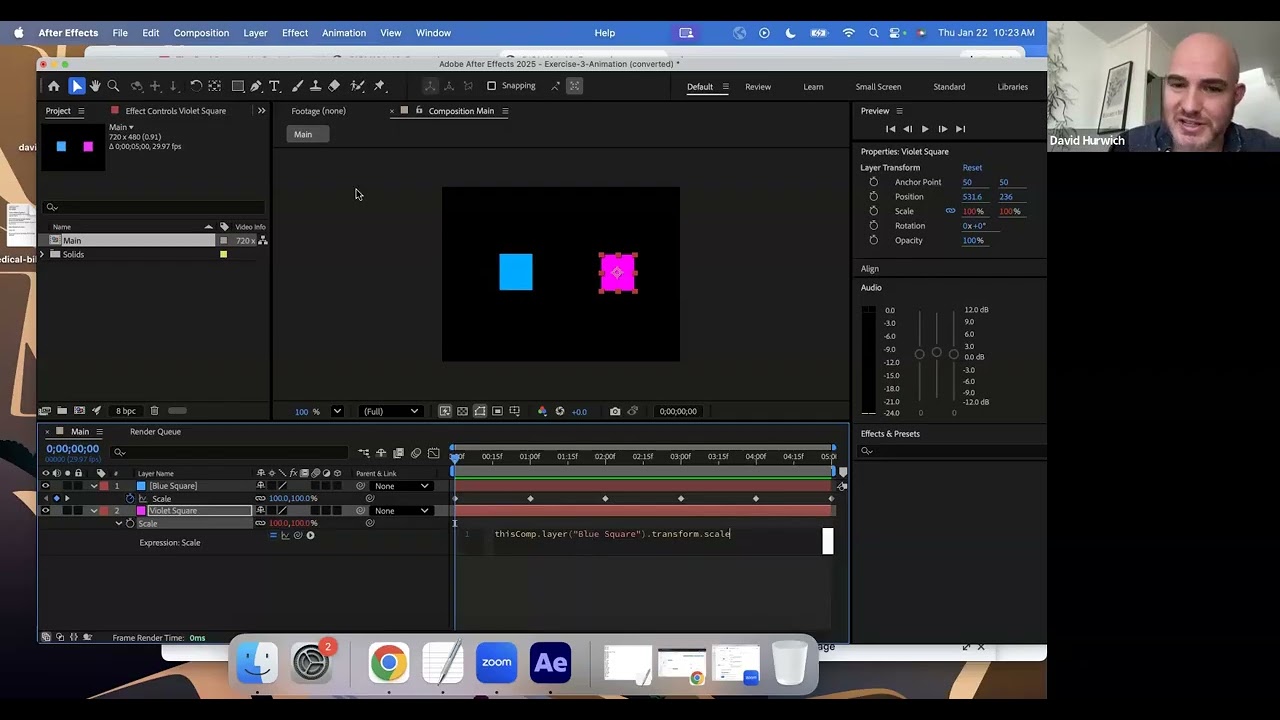Viewport: 1280px width, 720px height.
Task: Switch to Render Queue tab
Action: (x=155, y=432)
